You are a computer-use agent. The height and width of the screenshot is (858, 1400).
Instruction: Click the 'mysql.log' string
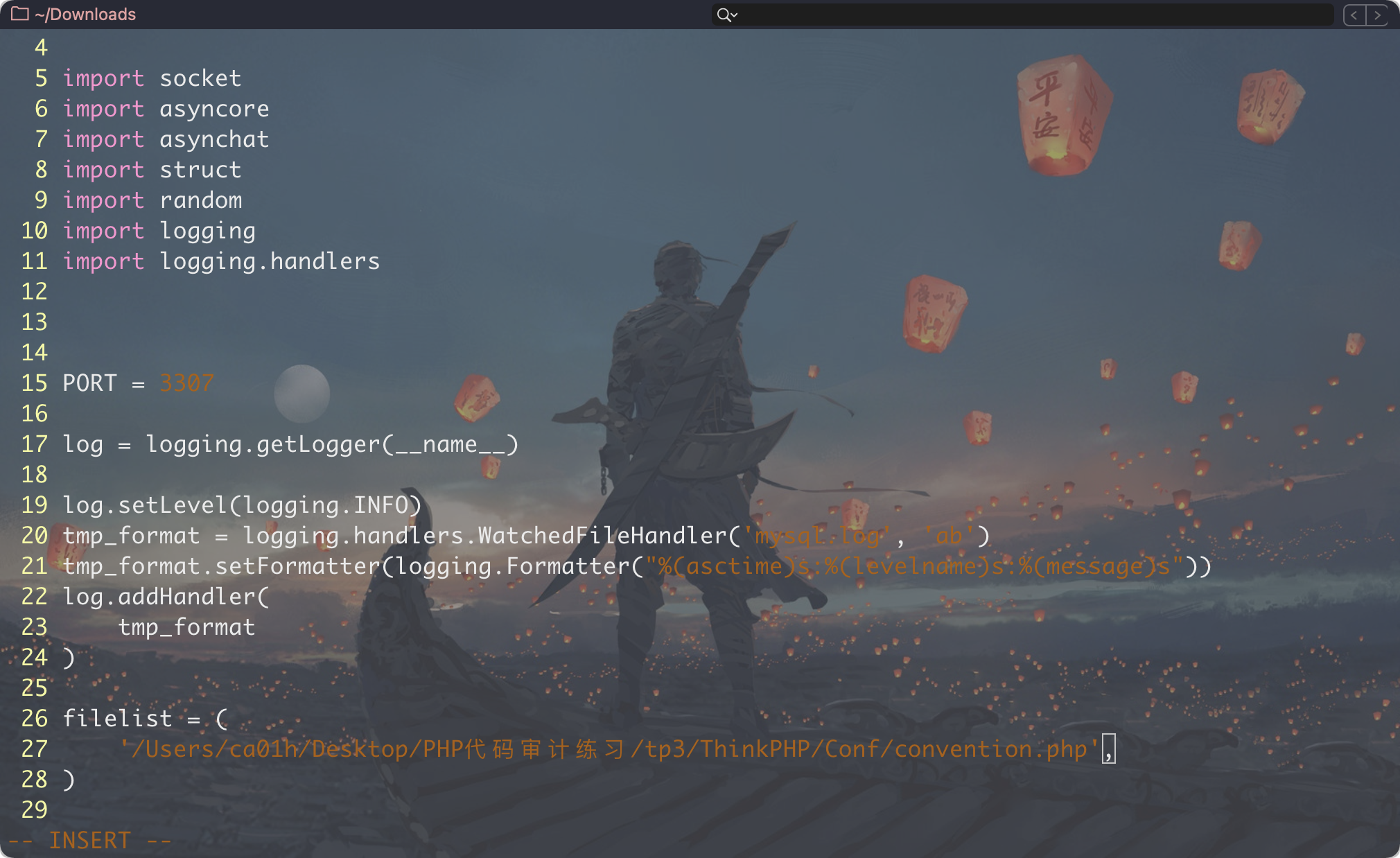coord(817,536)
